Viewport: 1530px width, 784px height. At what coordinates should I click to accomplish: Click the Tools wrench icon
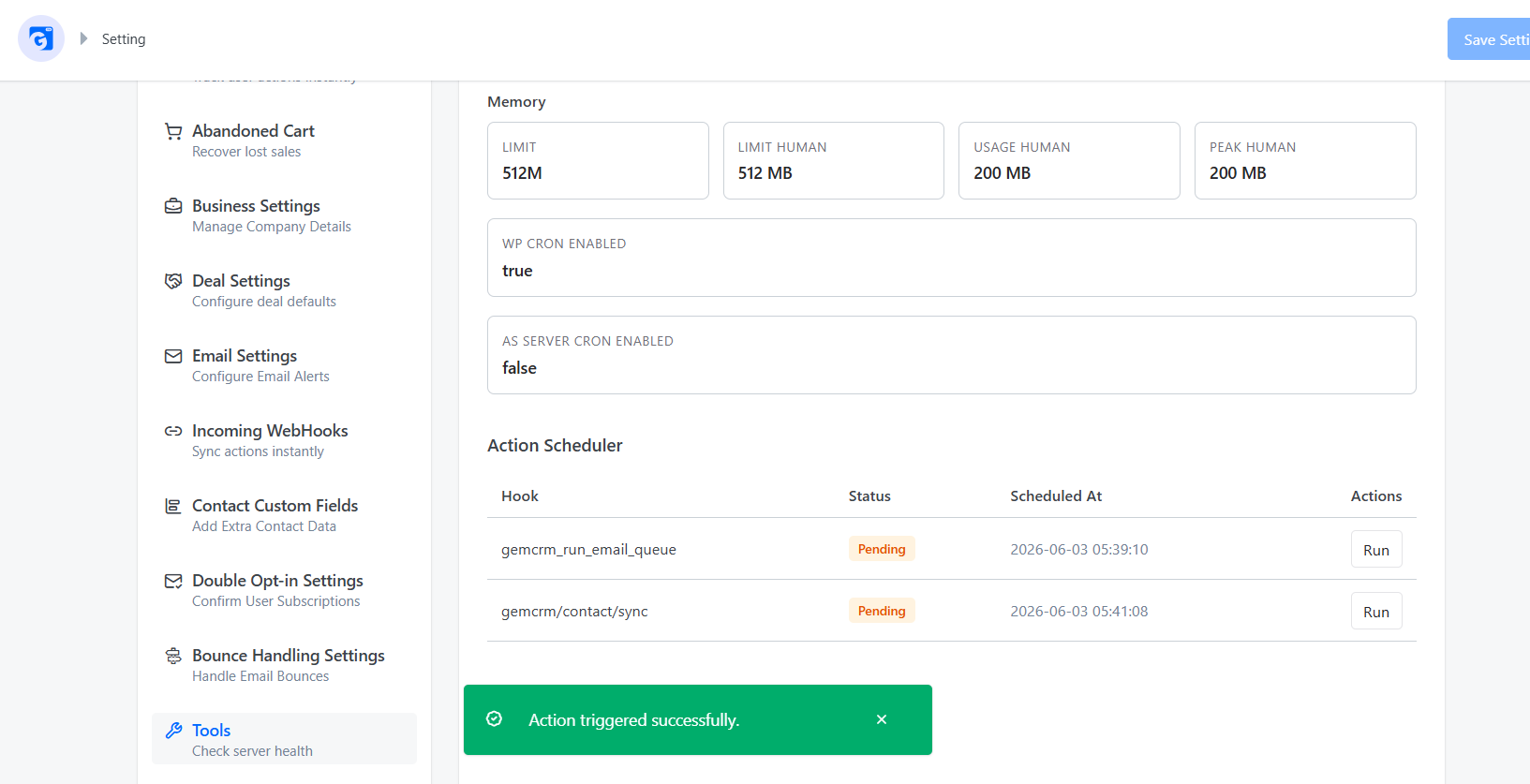tap(173, 731)
